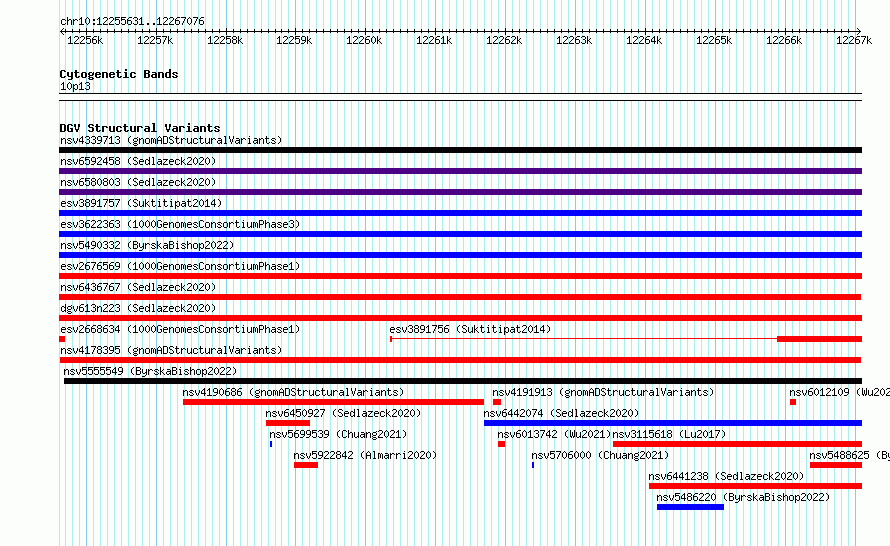Open the nsv4191913 gnomADStructuralVariants label

tap(603, 392)
